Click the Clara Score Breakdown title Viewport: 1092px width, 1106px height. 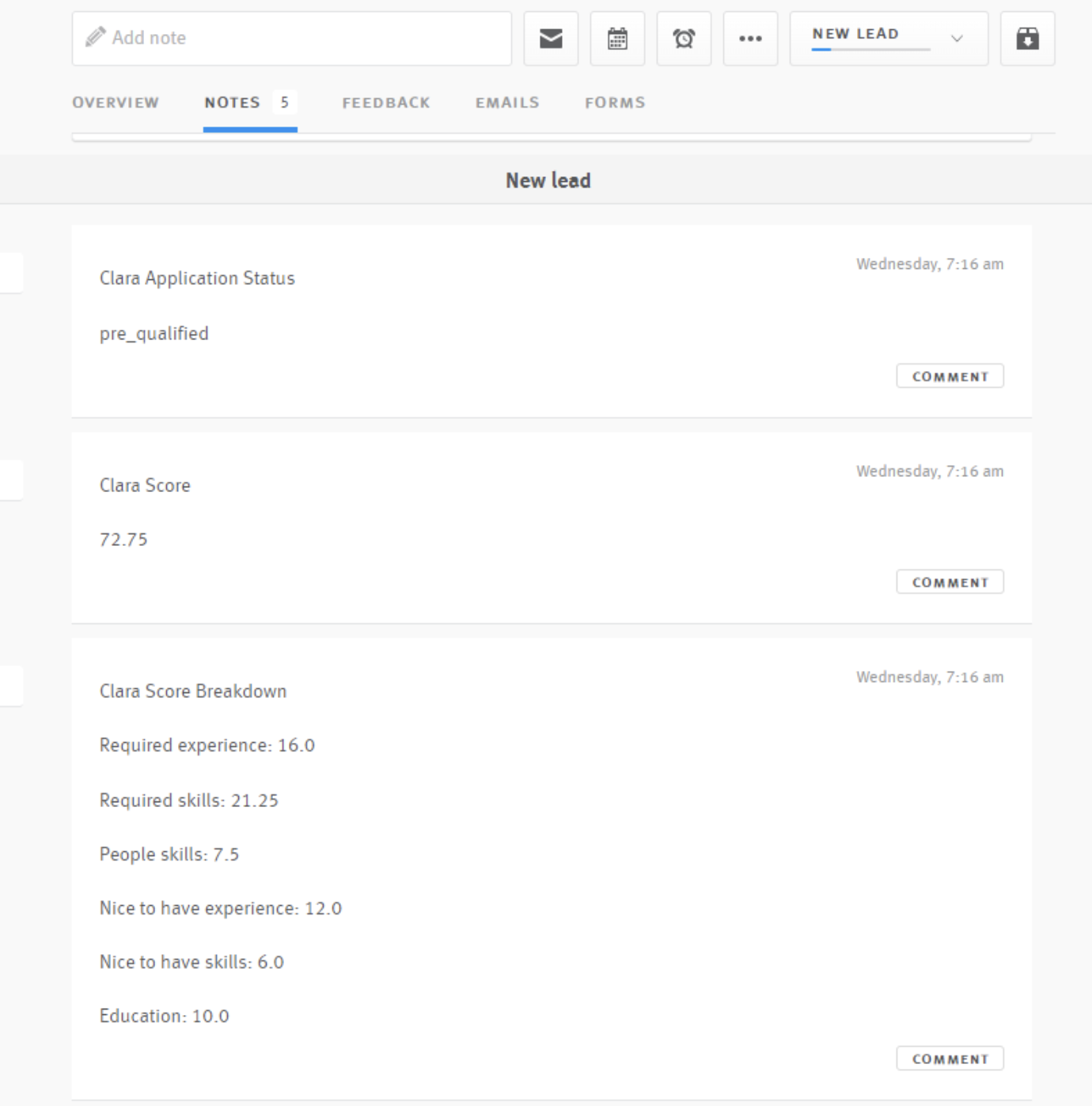tap(193, 691)
